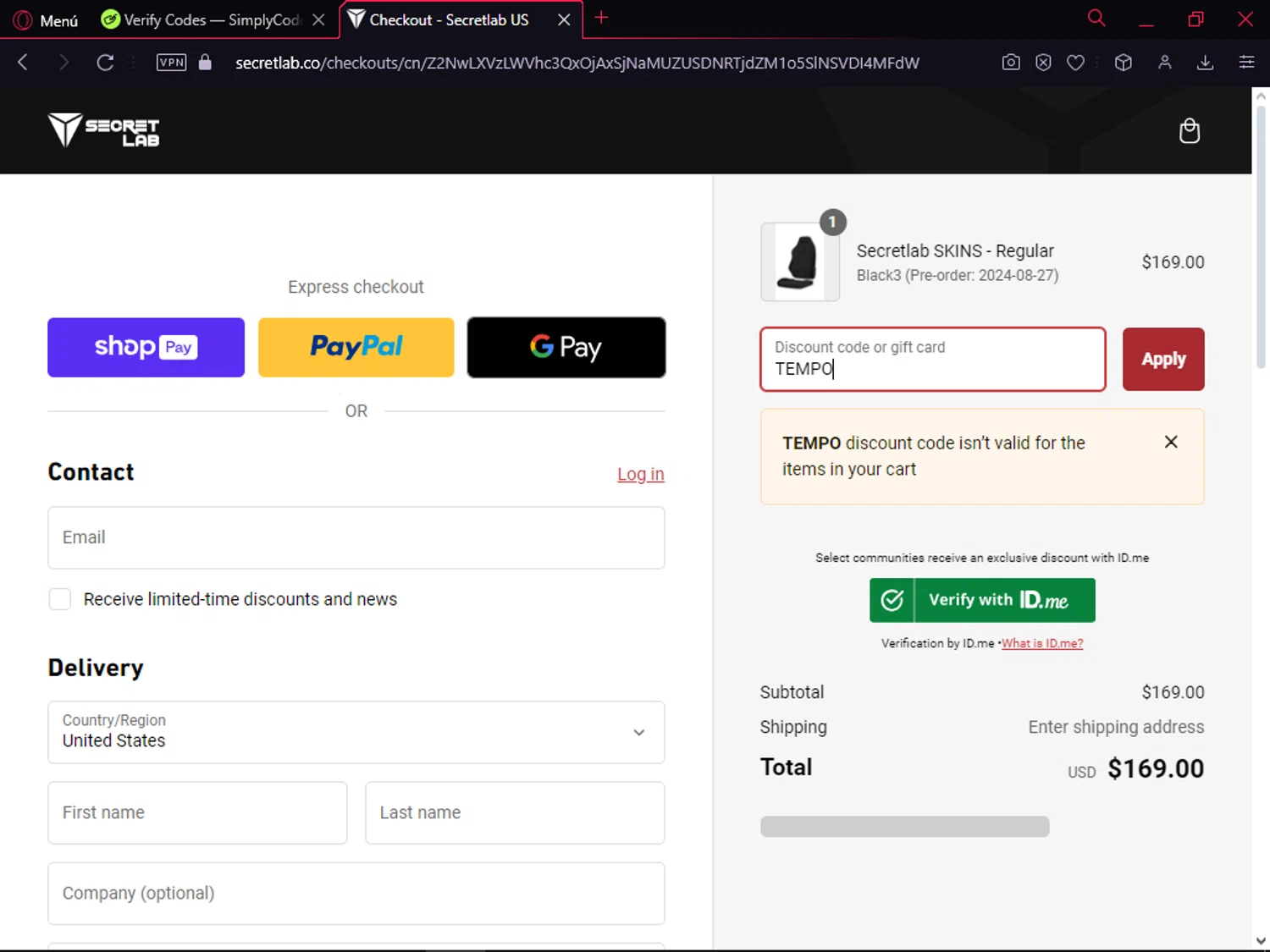Go back to the previous page

point(23,62)
